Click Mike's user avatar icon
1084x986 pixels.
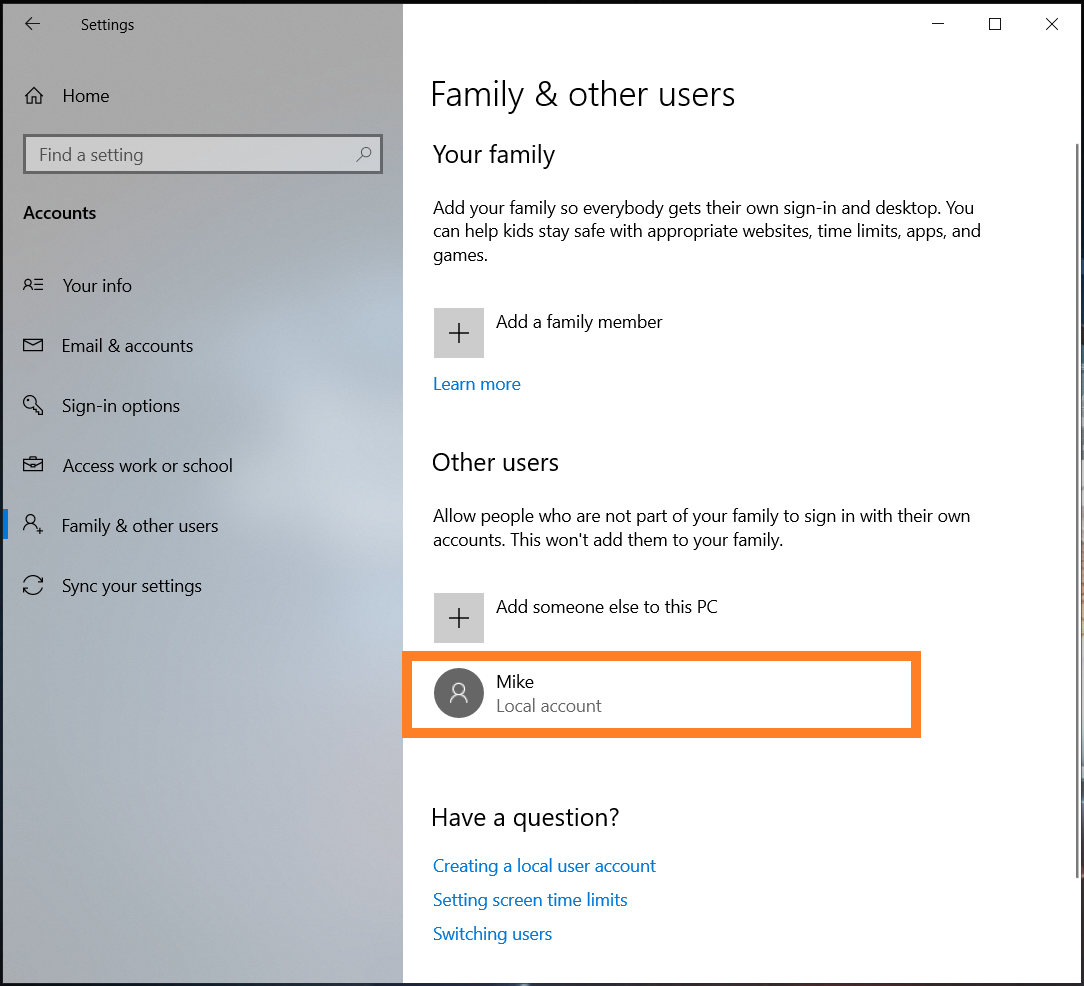click(458, 693)
